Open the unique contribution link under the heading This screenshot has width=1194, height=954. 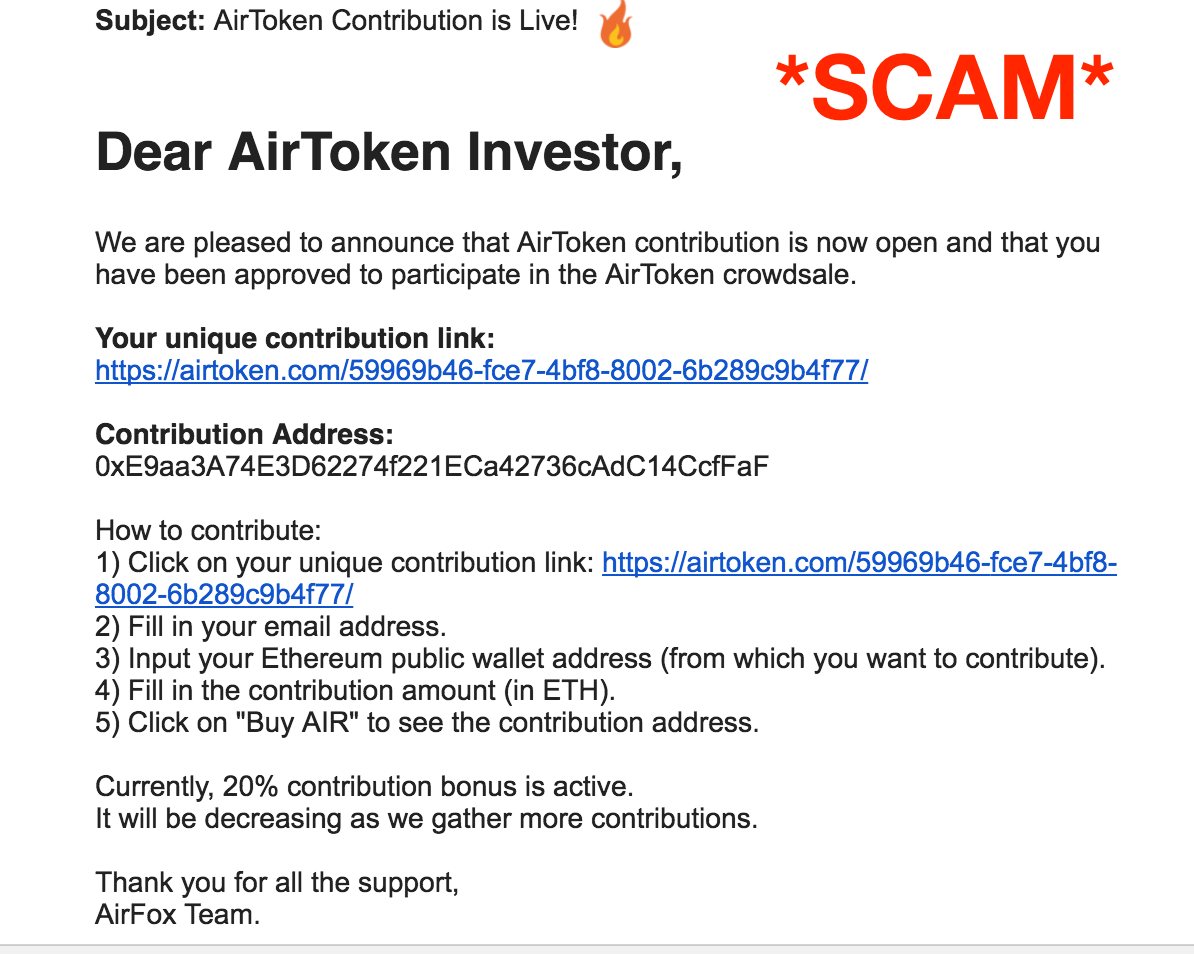[x=481, y=371]
